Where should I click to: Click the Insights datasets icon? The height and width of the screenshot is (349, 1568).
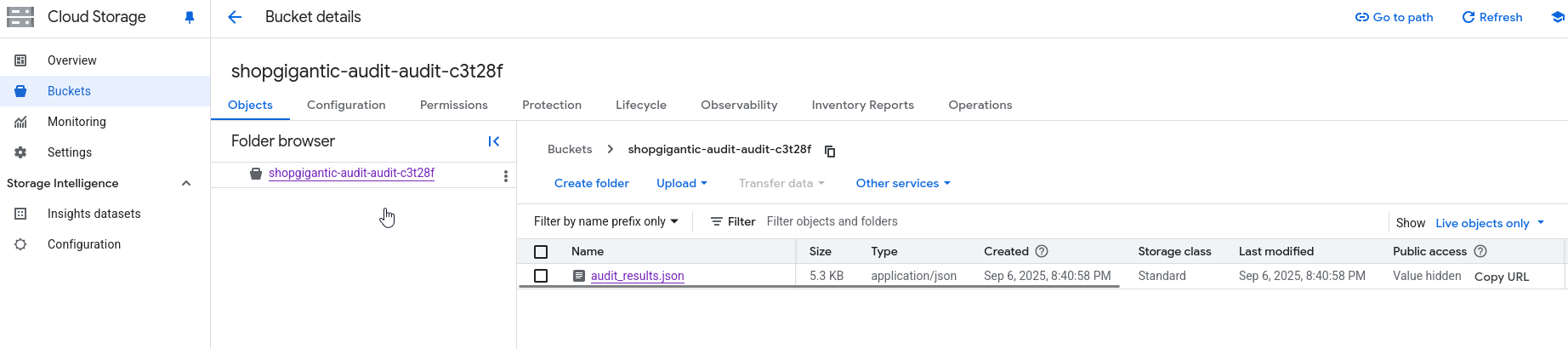pyautogui.click(x=20, y=214)
